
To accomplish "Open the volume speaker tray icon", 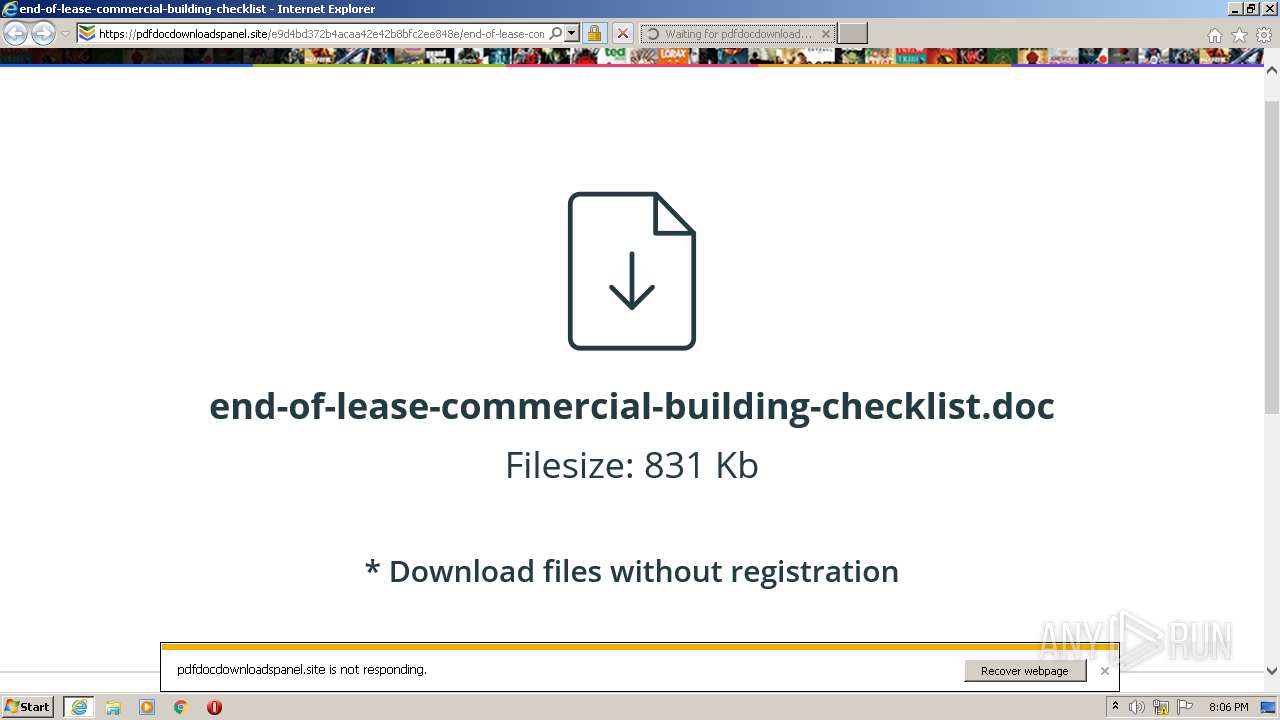I will [x=1137, y=707].
